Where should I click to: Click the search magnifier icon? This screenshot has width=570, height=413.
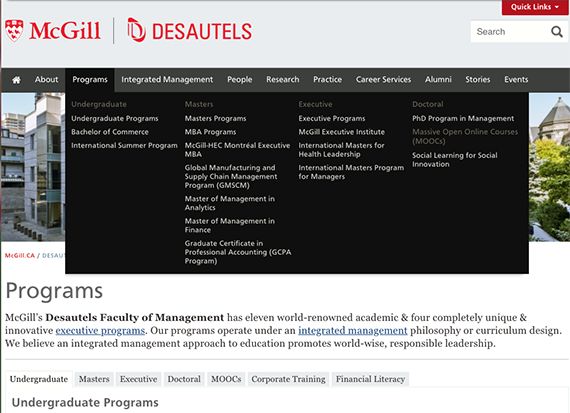click(x=557, y=32)
